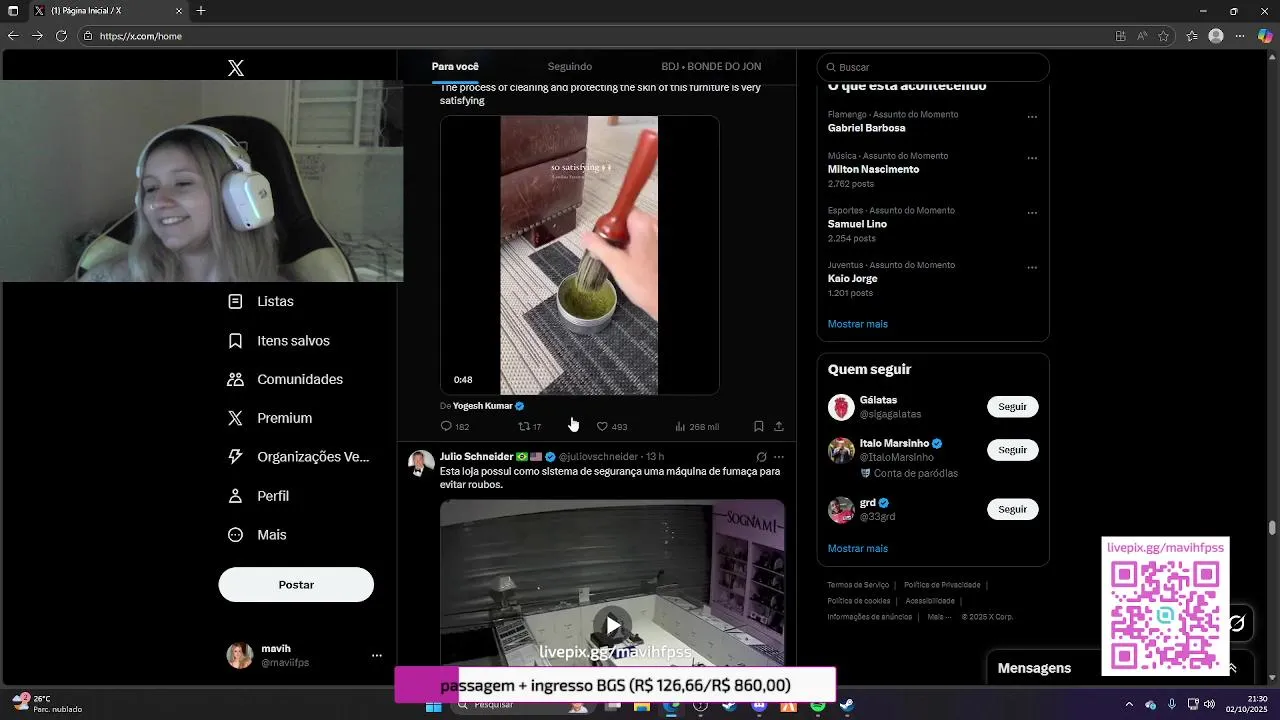Image resolution: width=1280 pixels, height=720 pixels.
Task: Open Política de cookies footer link
Action: pos(858,601)
